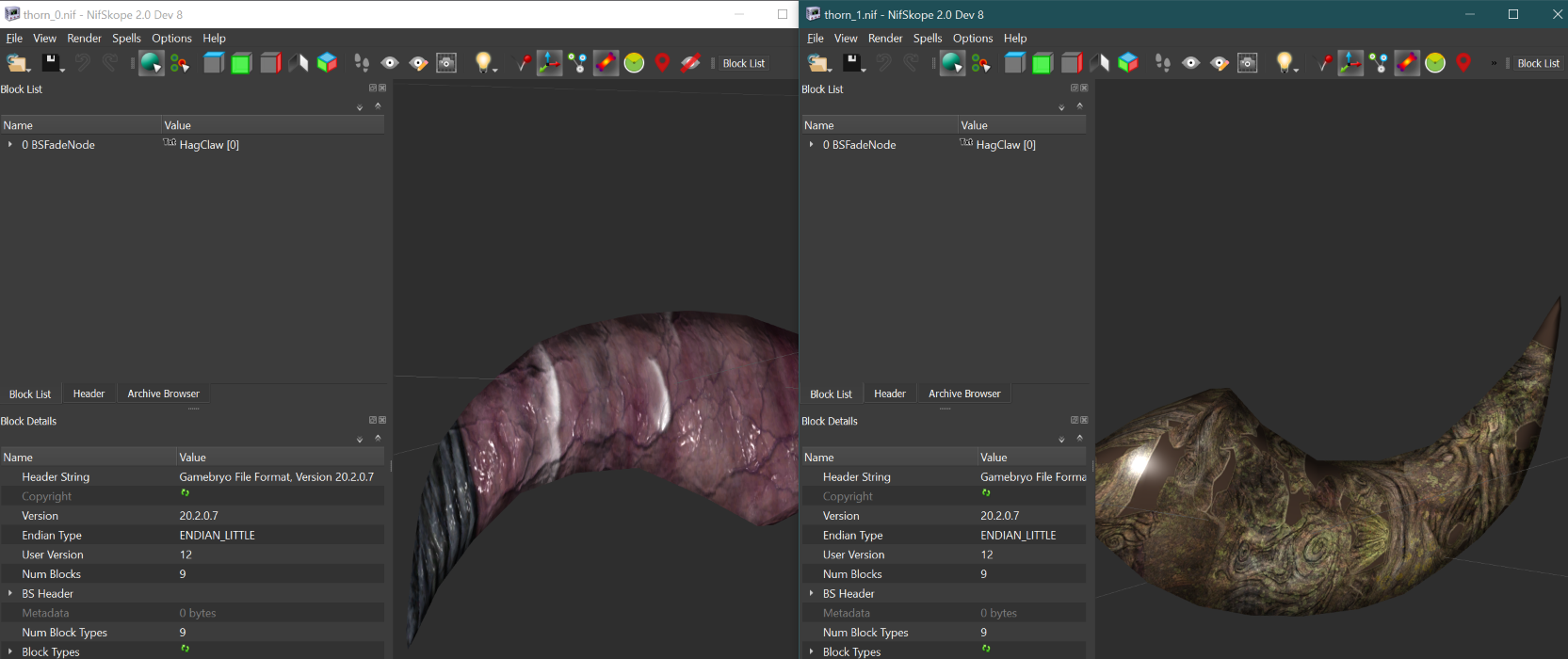Image resolution: width=1568 pixels, height=659 pixels.
Task: Click the lightbulb lighting icon in thorn_1
Action: pos(1283,63)
